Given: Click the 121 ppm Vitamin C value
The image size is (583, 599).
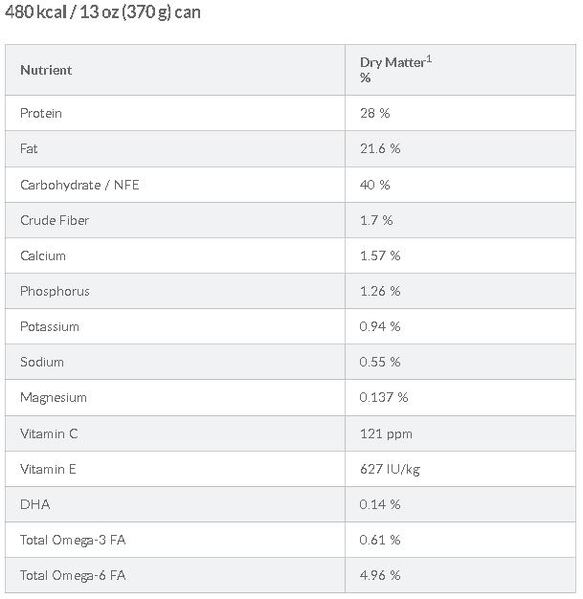Looking at the screenshot, I should (386, 434).
